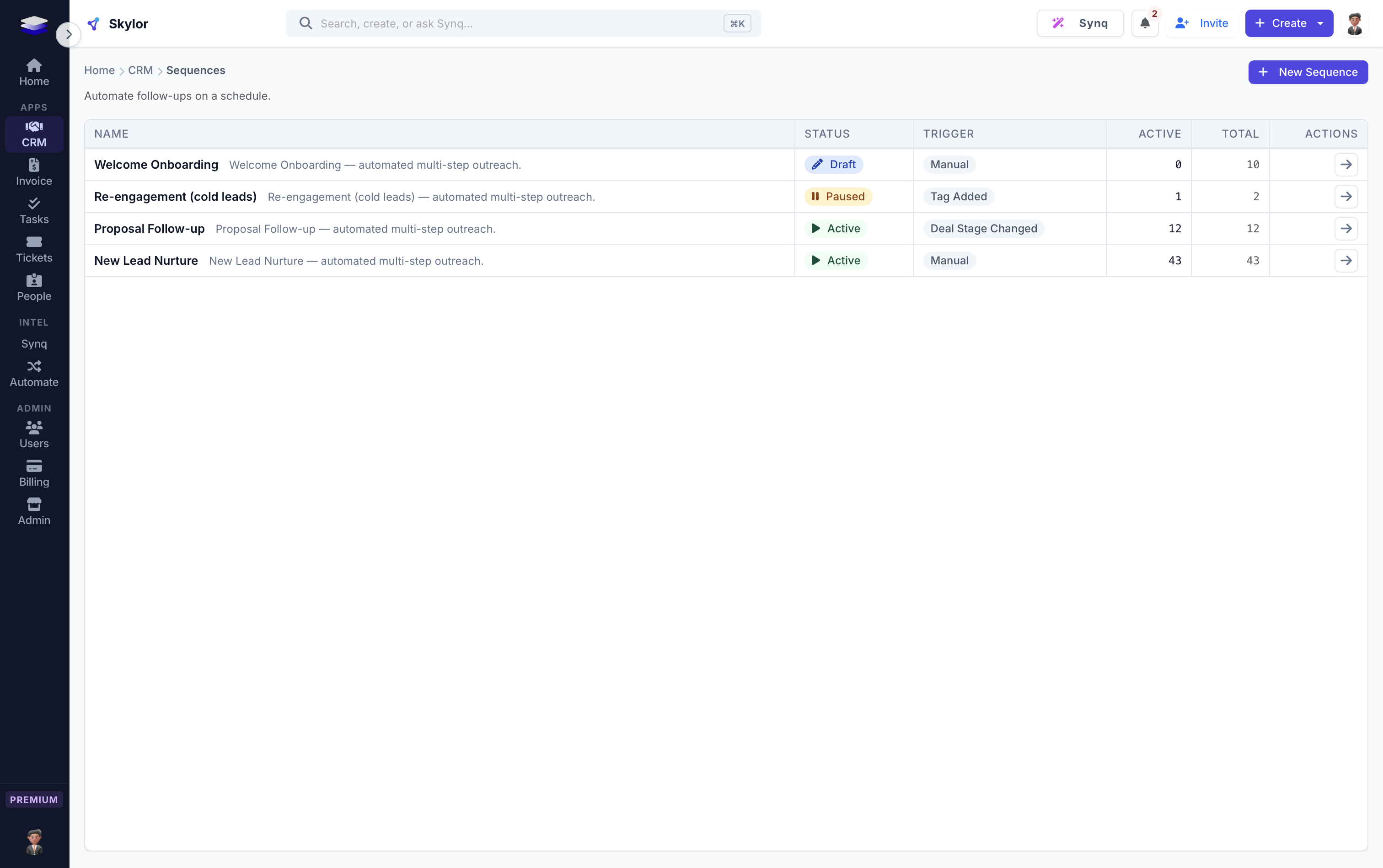Image resolution: width=1383 pixels, height=868 pixels.
Task: Open the Proposal Follow-up sequence name
Action: 149,229
